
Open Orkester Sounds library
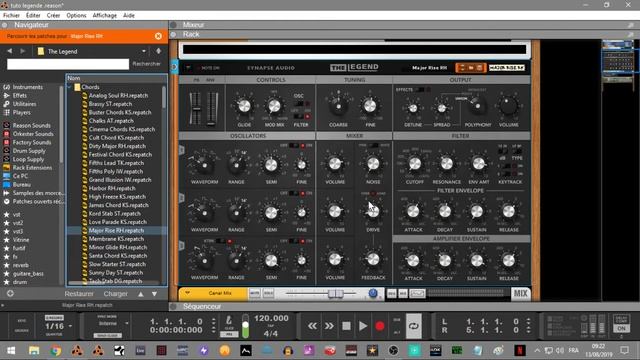click(x=32, y=134)
